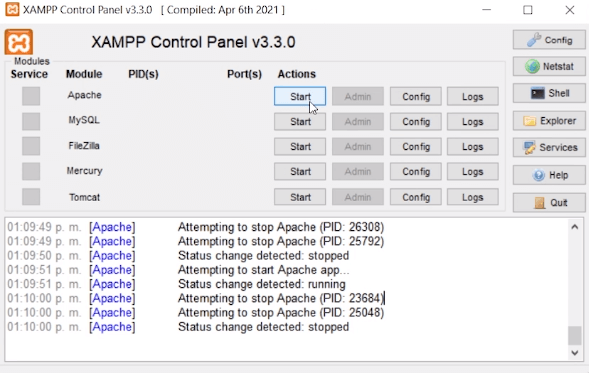Toggle the Apache service checkbox

click(31, 96)
